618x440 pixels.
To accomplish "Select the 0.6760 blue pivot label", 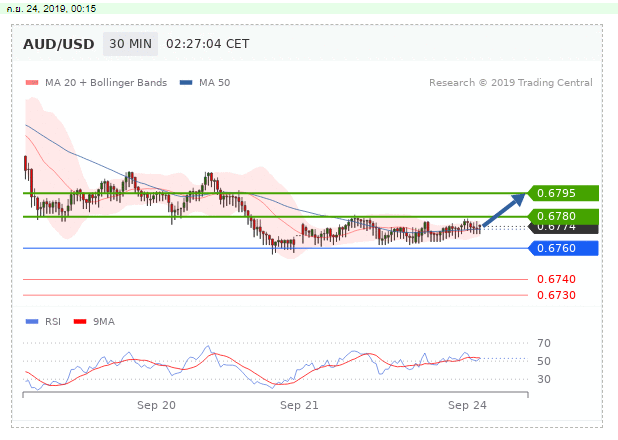I will 563,248.
